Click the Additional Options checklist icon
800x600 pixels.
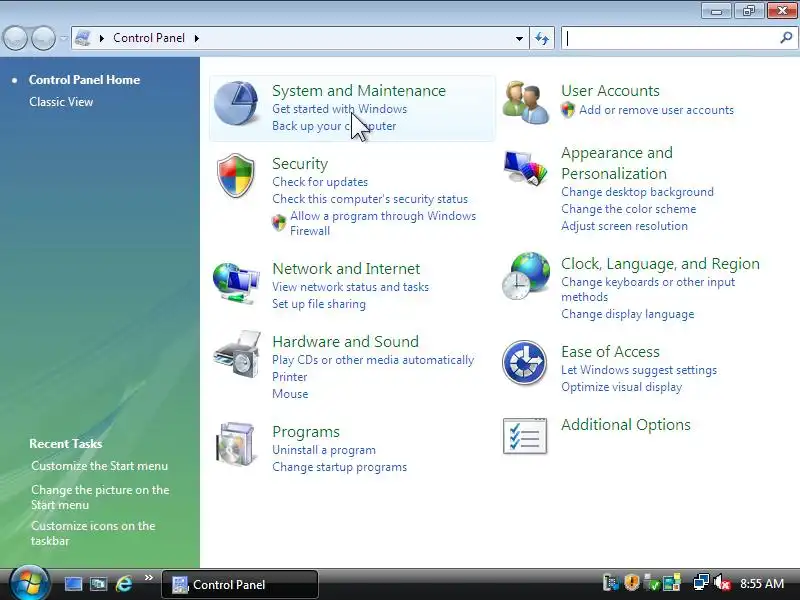[x=525, y=436]
